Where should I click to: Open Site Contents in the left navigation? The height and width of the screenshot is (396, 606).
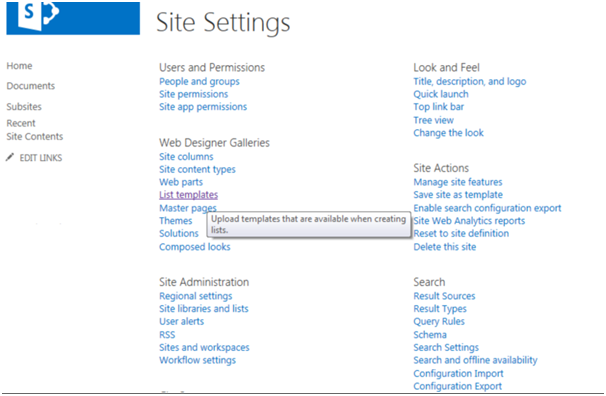[x=34, y=136]
